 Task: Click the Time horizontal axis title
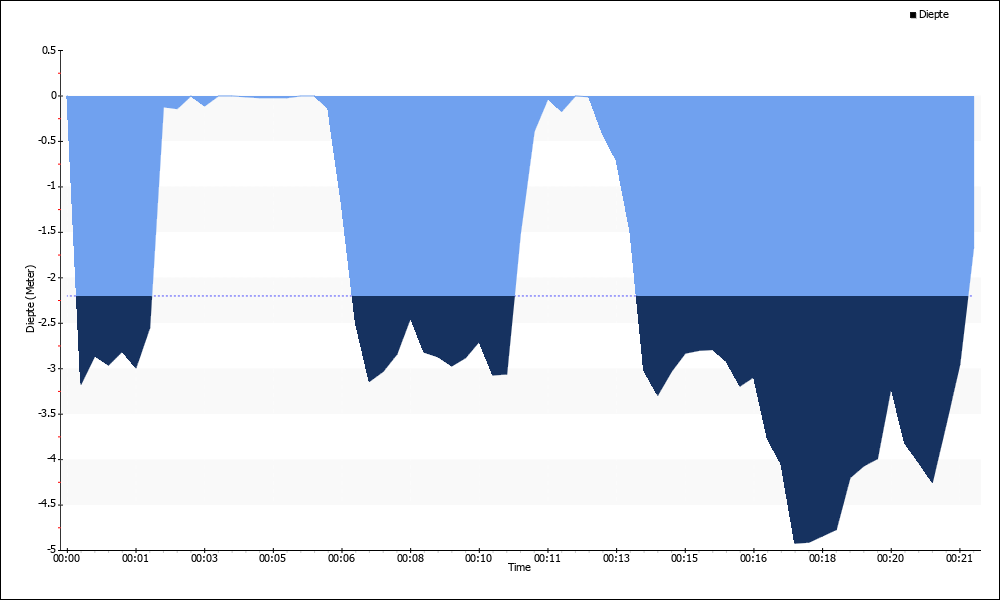pos(519,567)
